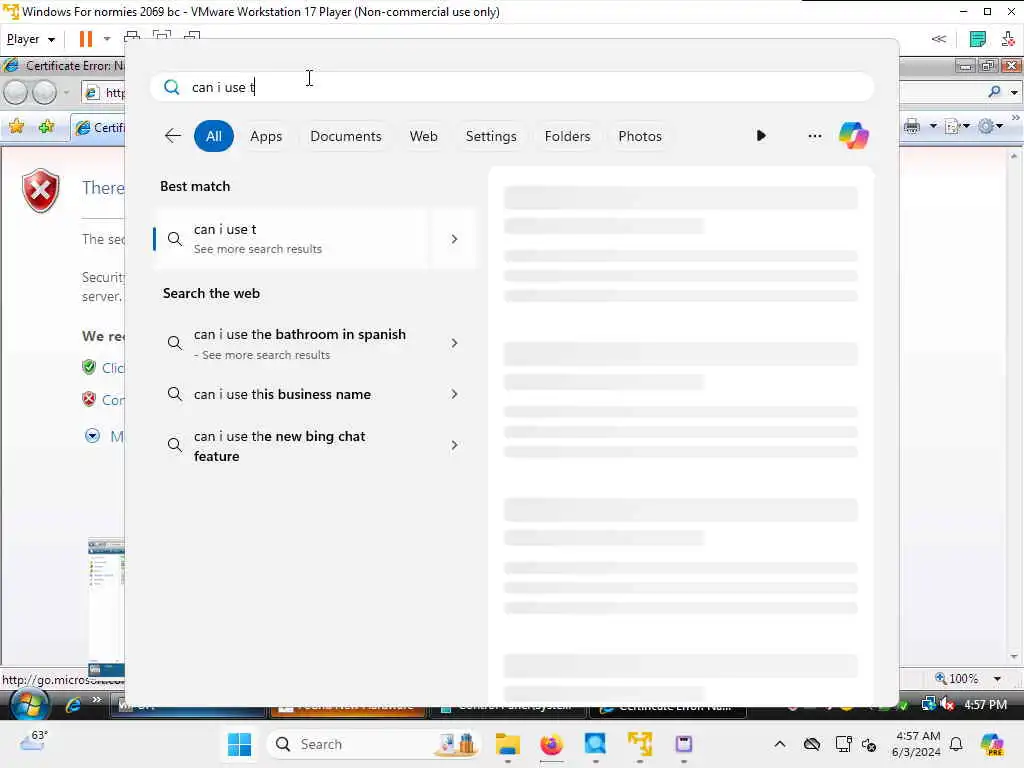Expand the 'can i use t' result chevron

454,239
